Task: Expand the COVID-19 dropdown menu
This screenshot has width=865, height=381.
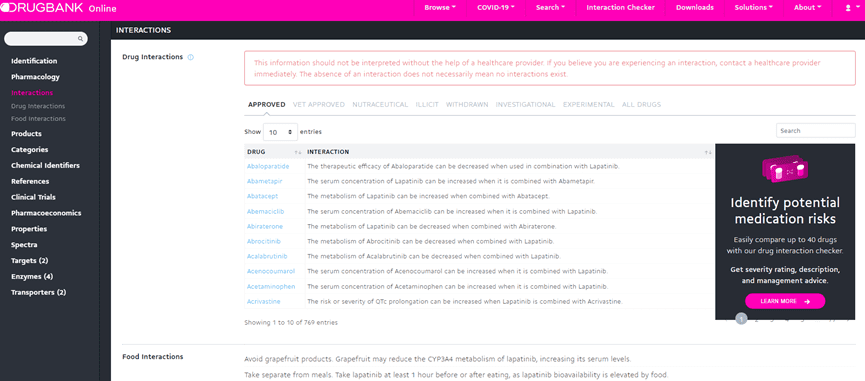Action: pos(495,8)
